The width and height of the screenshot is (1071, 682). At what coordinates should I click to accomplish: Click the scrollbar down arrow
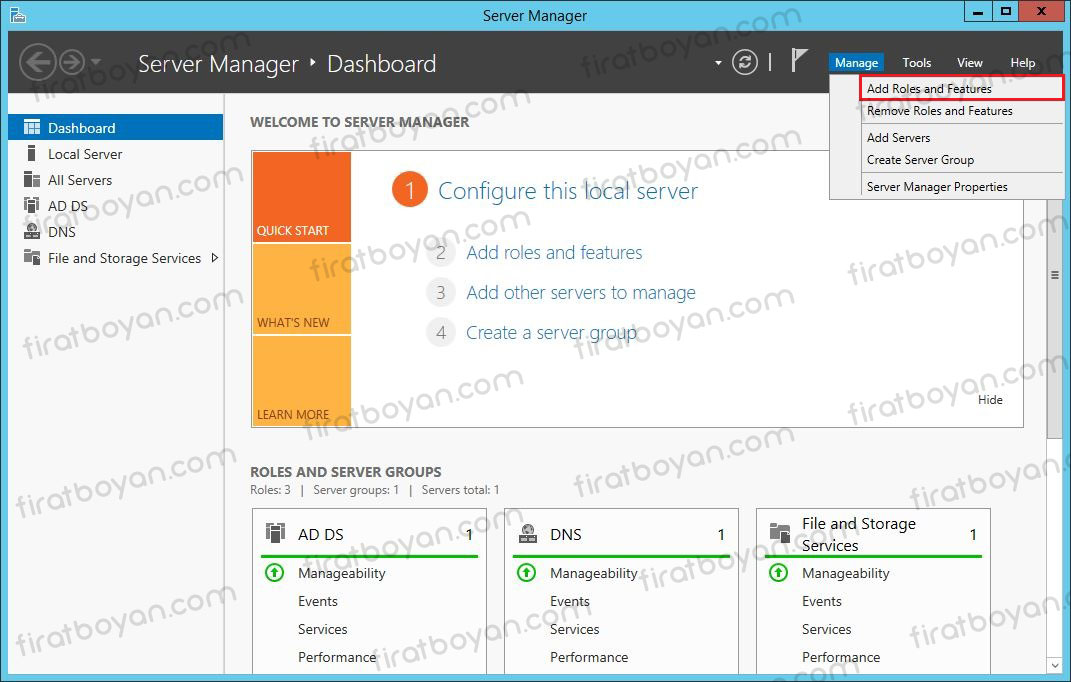click(x=1055, y=664)
